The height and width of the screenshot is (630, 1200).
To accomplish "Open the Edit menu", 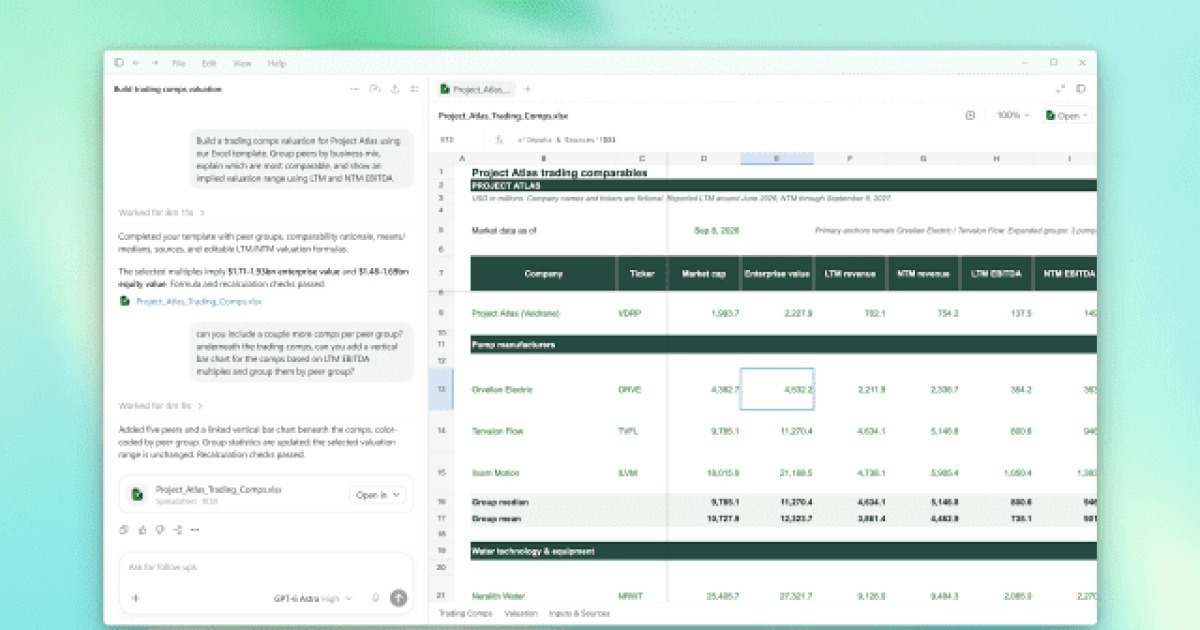I will tap(209, 63).
